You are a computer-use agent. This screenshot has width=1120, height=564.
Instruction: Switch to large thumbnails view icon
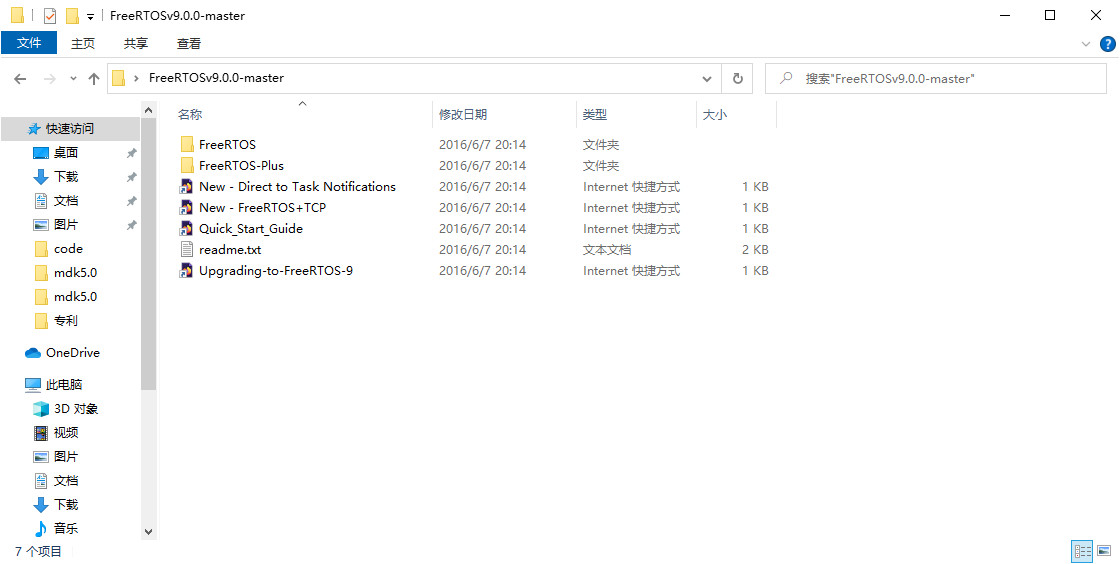[x=1104, y=551]
